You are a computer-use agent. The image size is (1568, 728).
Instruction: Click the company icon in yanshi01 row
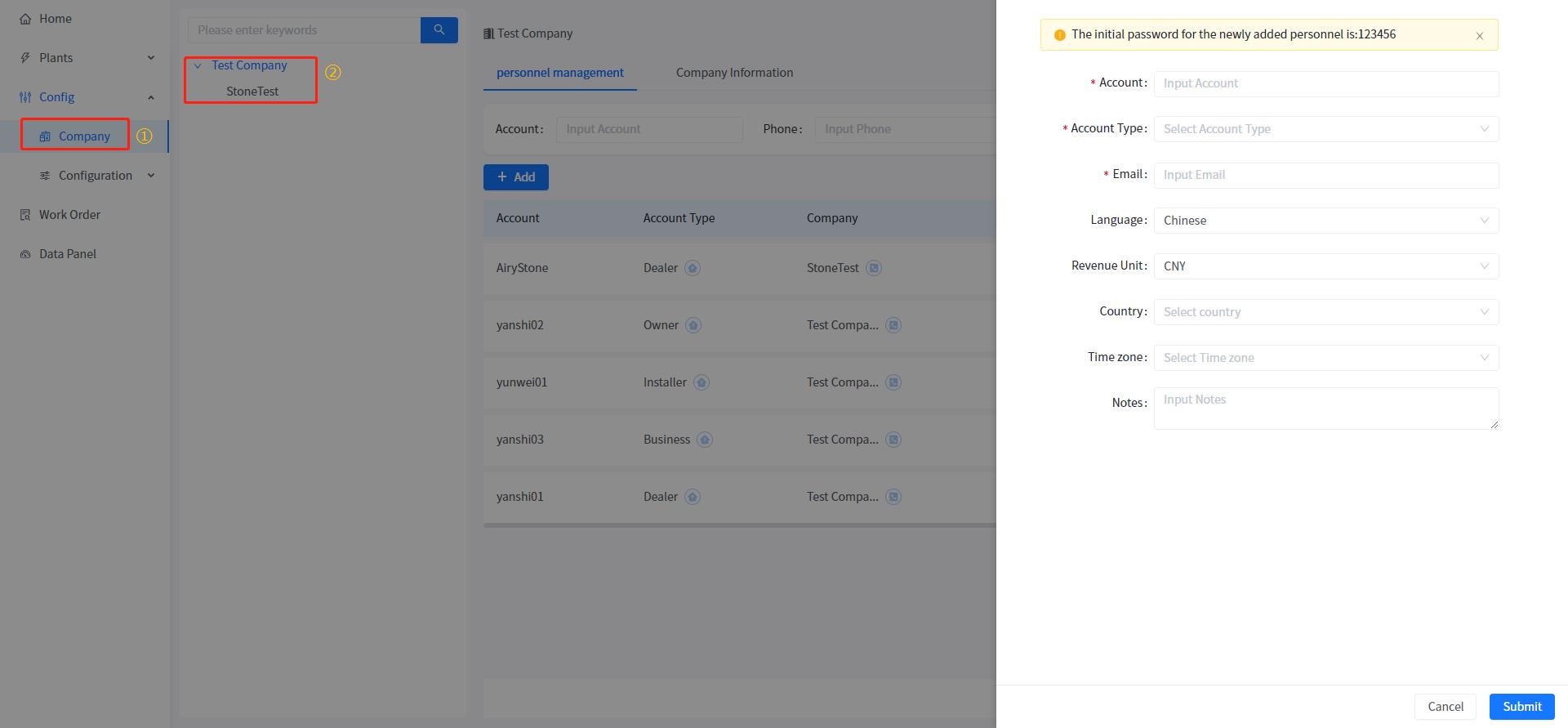click(893, 497)
